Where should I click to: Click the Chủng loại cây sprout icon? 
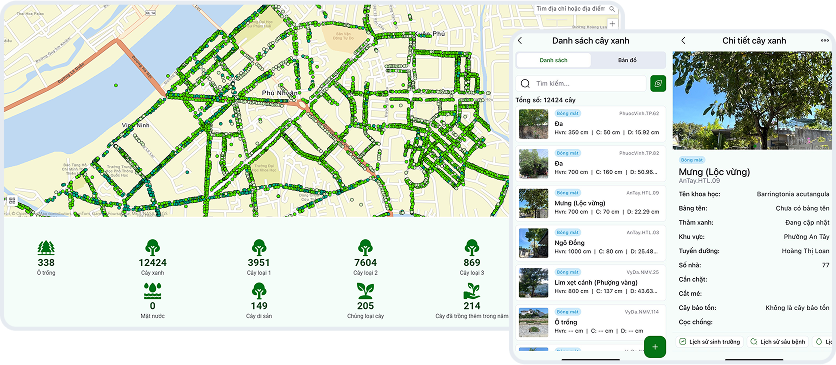365,291
